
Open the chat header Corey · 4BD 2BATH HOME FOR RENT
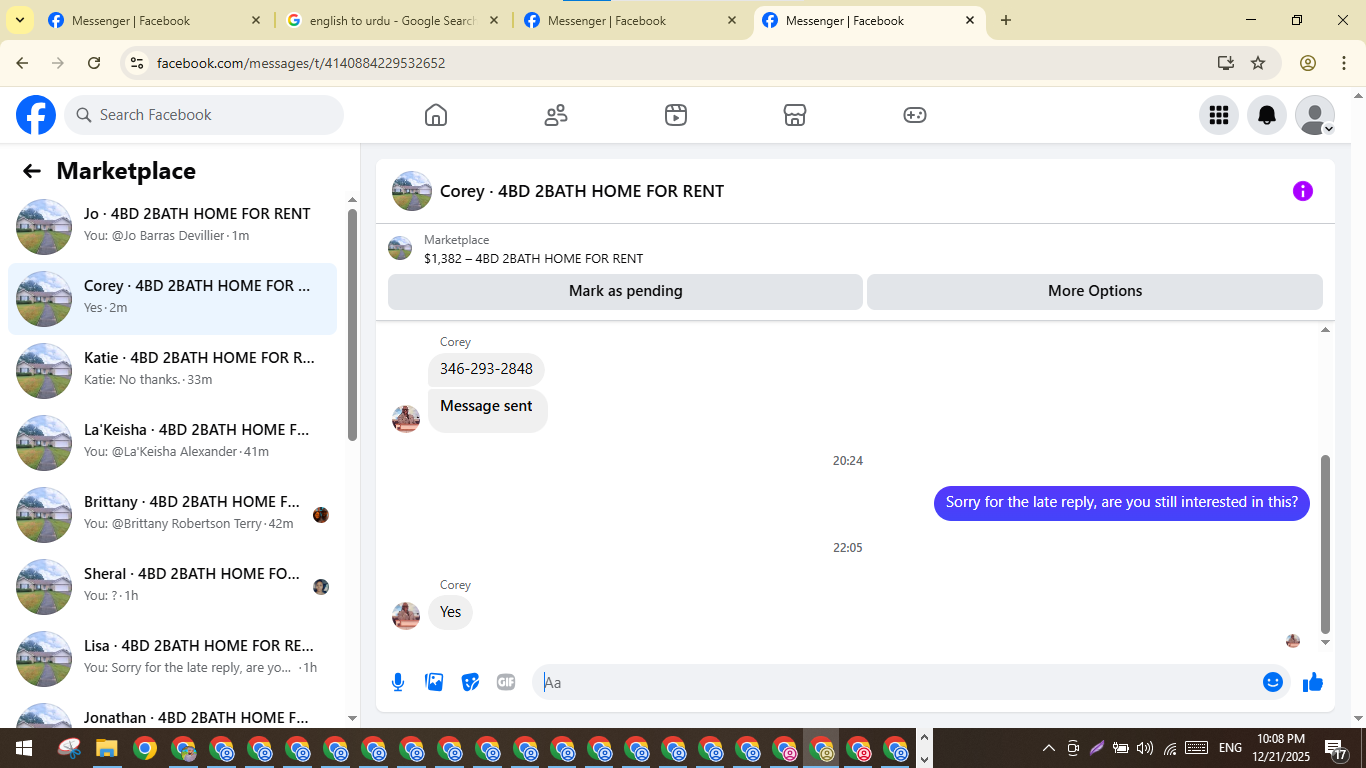[582, 191]
